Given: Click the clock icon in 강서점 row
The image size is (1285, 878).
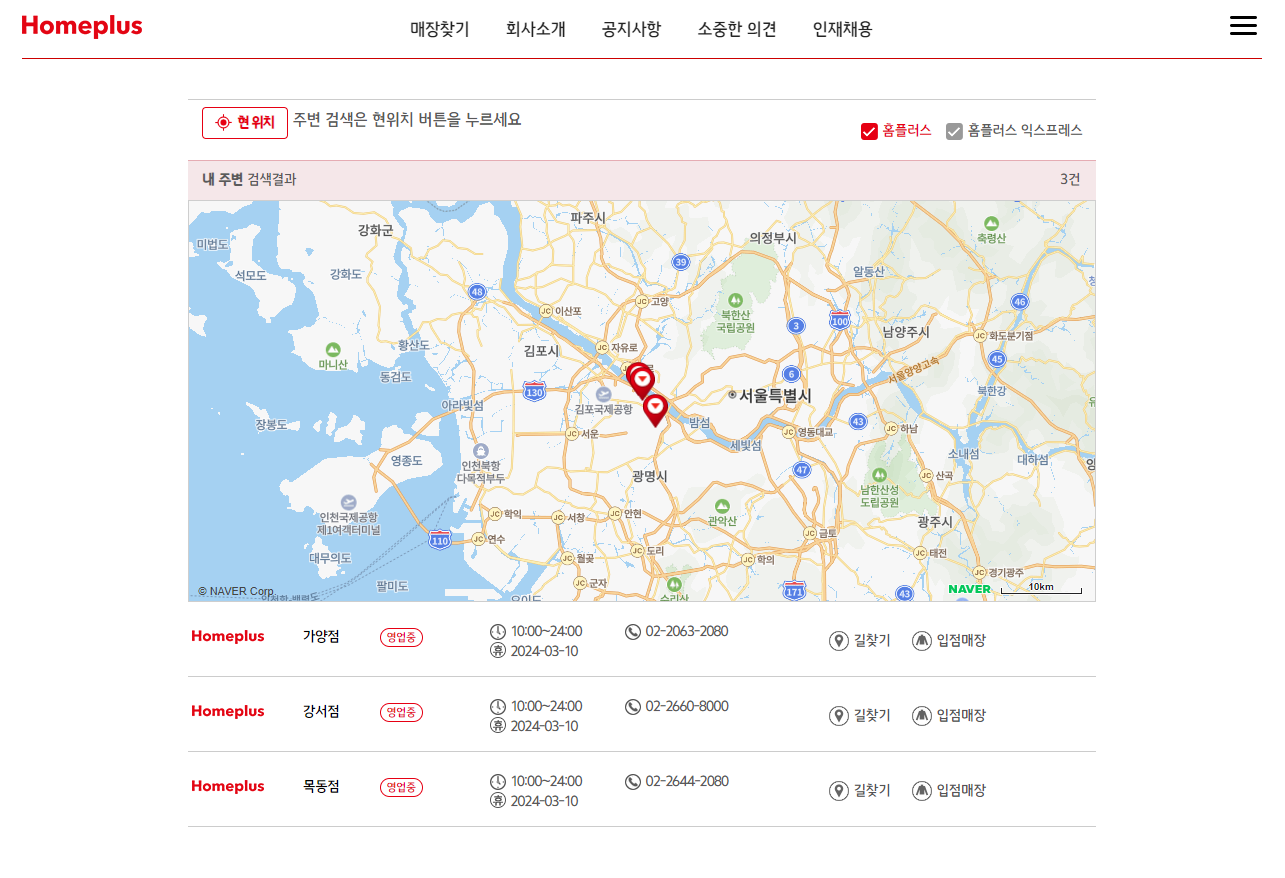Looking at the screenshot, I should [498, 707].
